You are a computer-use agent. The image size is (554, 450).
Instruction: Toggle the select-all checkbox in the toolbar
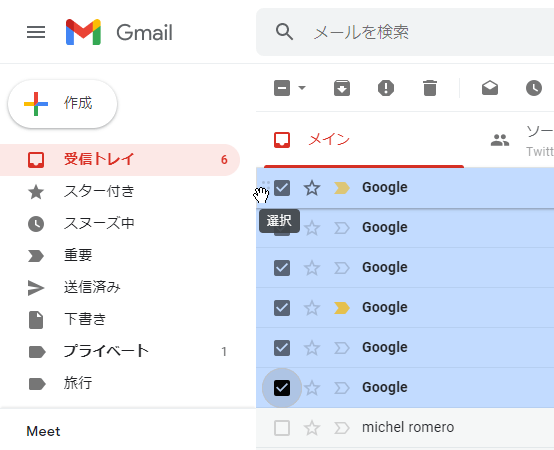(x=282, y=88)
